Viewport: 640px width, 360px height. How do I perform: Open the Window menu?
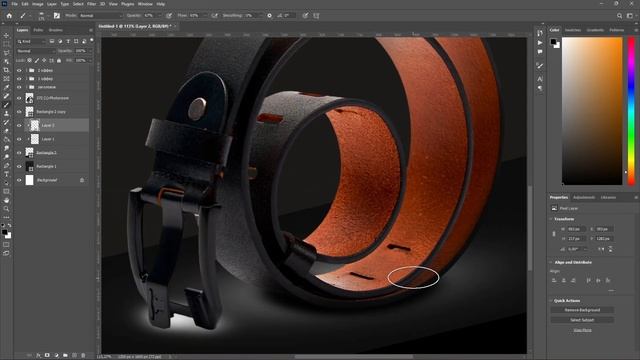145,4
